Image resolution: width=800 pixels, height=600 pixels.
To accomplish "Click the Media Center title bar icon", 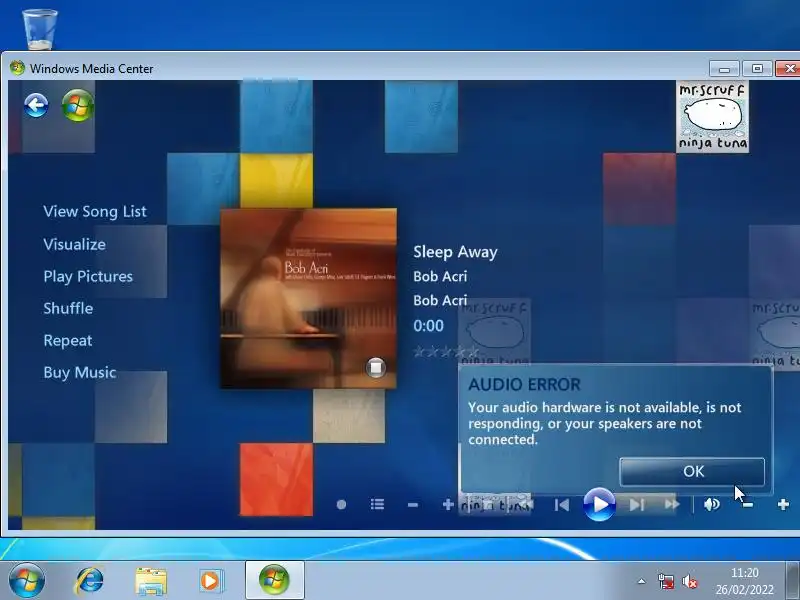I will [x=17, y=68].
